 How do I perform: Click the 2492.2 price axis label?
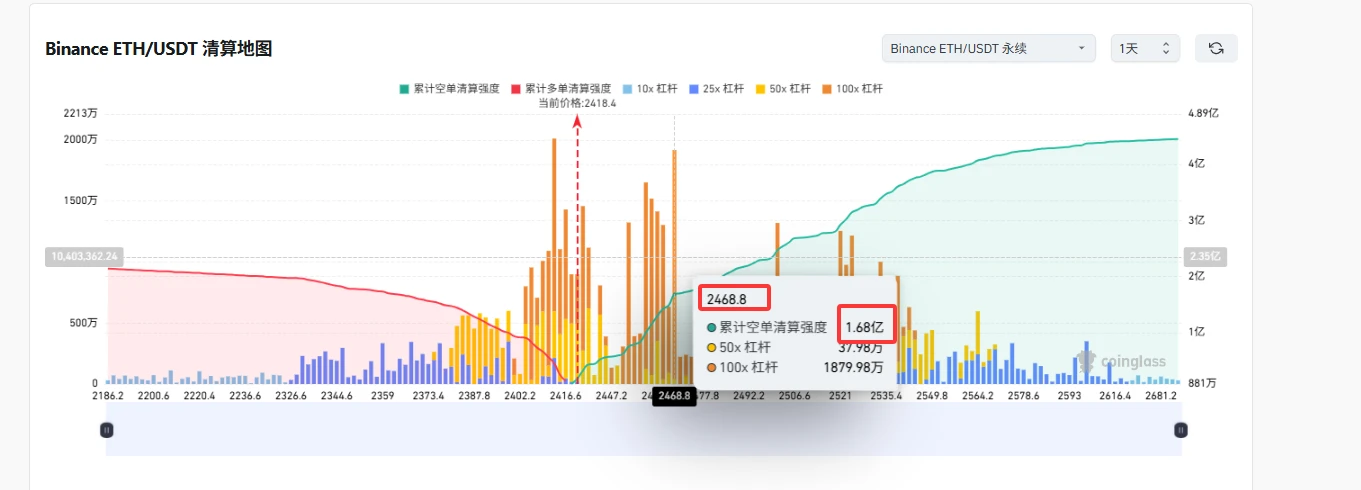749,396
